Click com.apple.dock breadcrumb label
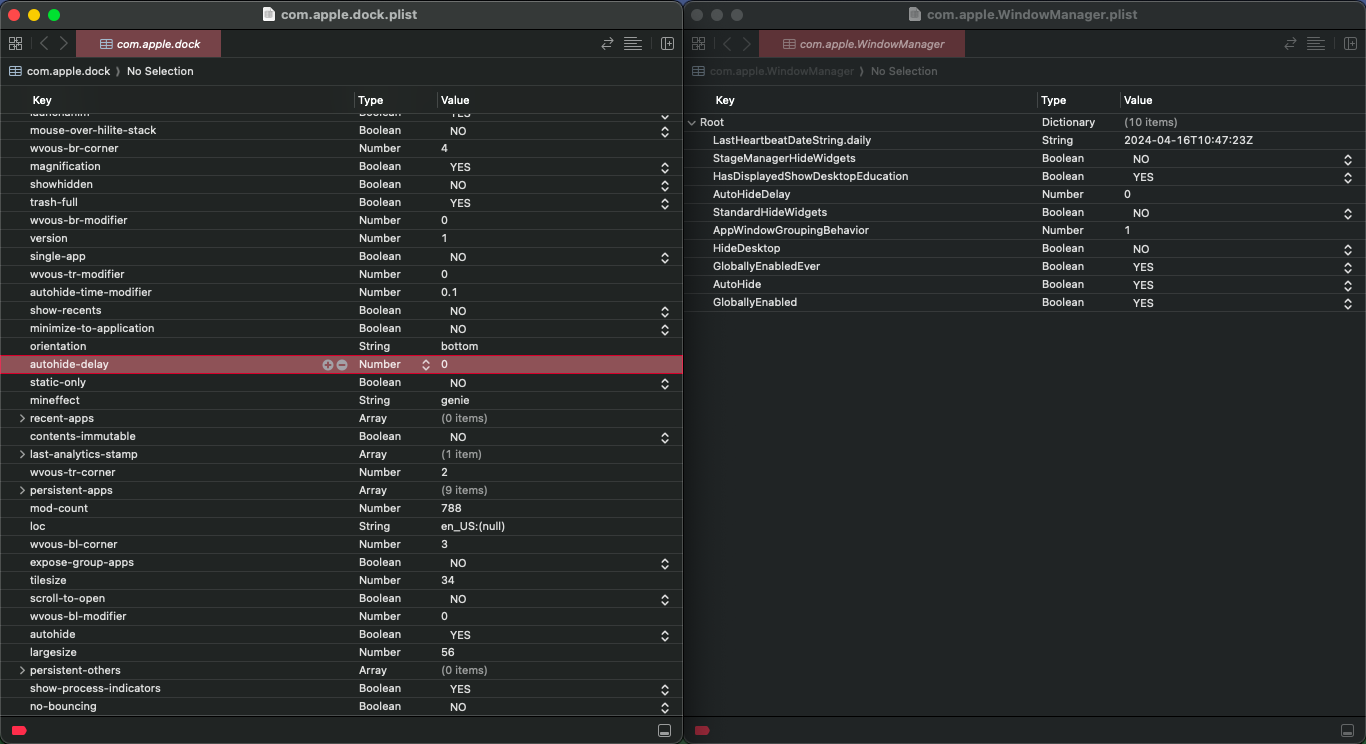Viewport: 1366px width, 744px height. 69,71
